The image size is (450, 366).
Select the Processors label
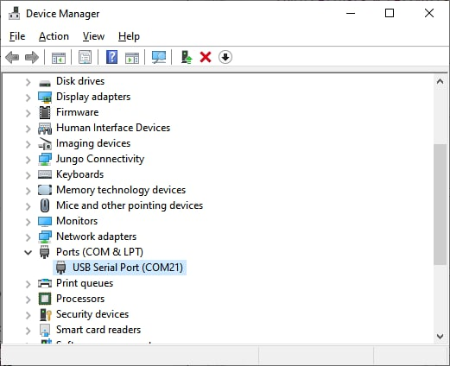point(80,299)
